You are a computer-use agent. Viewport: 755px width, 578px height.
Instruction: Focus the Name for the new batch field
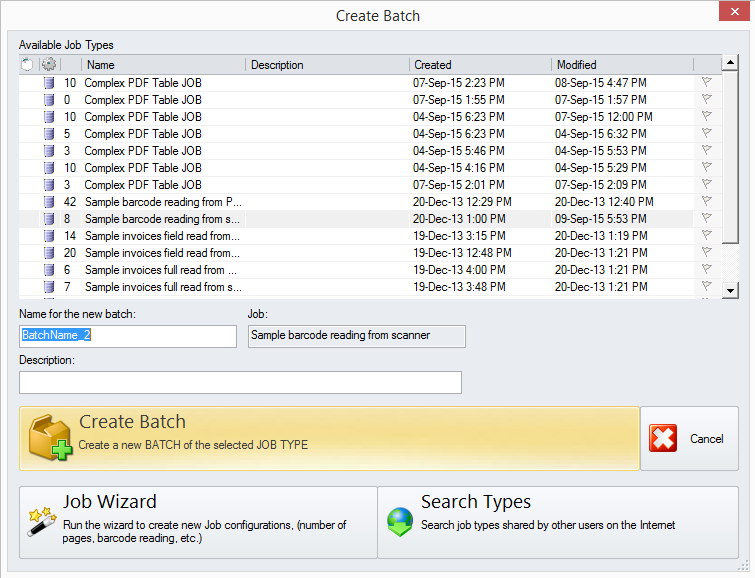pos(127,336)
